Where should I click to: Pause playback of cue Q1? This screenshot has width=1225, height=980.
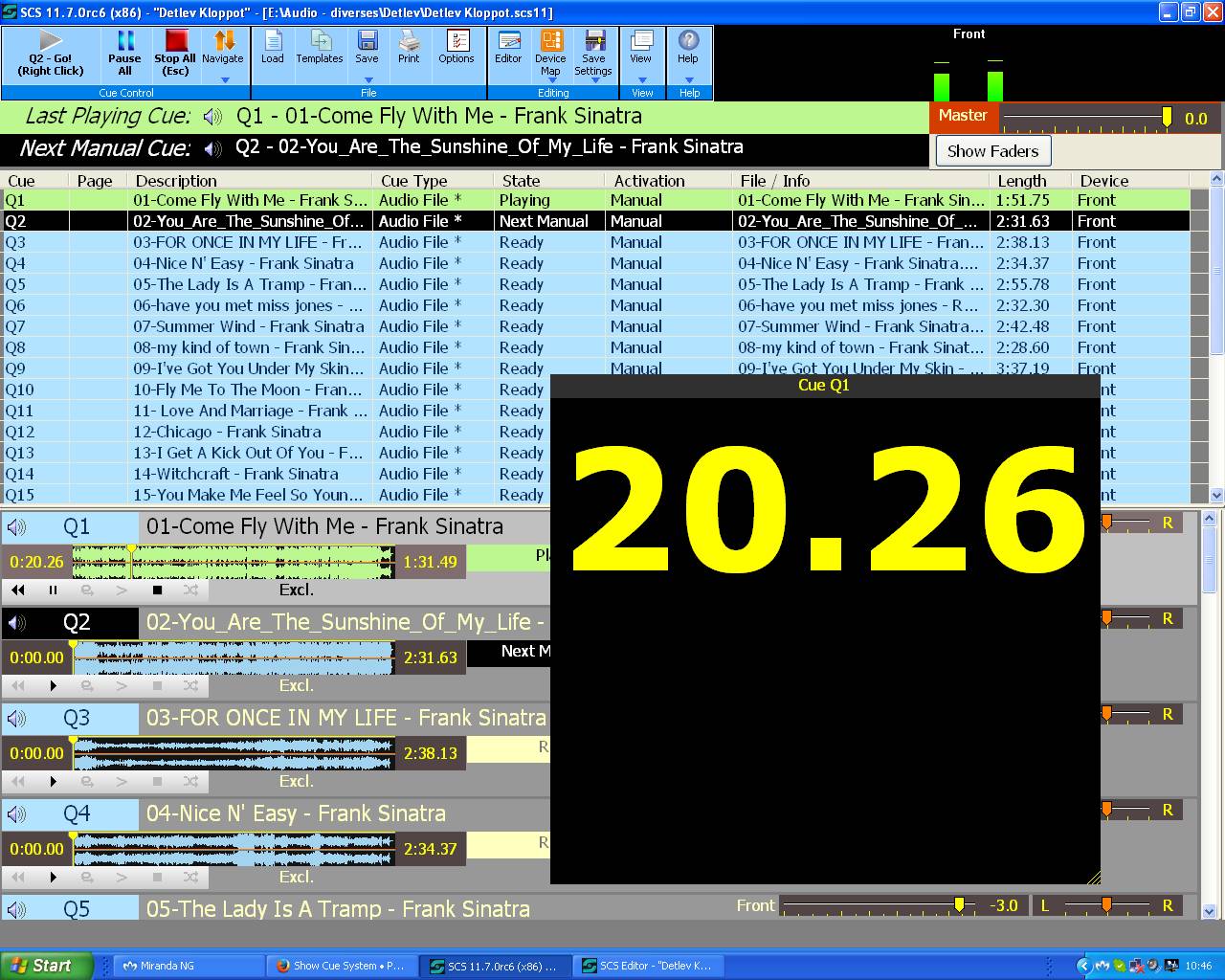[53, 590]
